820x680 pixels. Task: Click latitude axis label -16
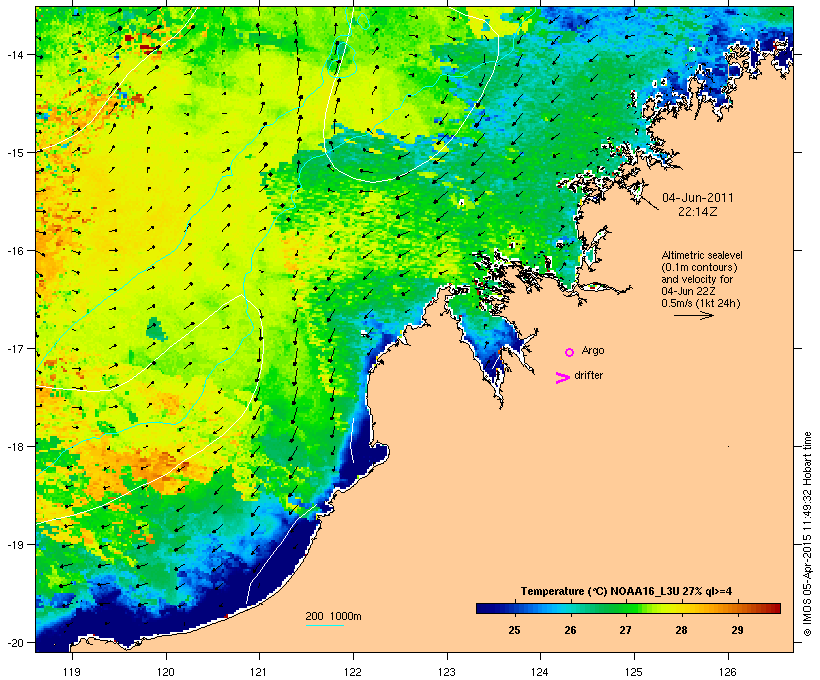pyautogui.click(x=14, y=251)
